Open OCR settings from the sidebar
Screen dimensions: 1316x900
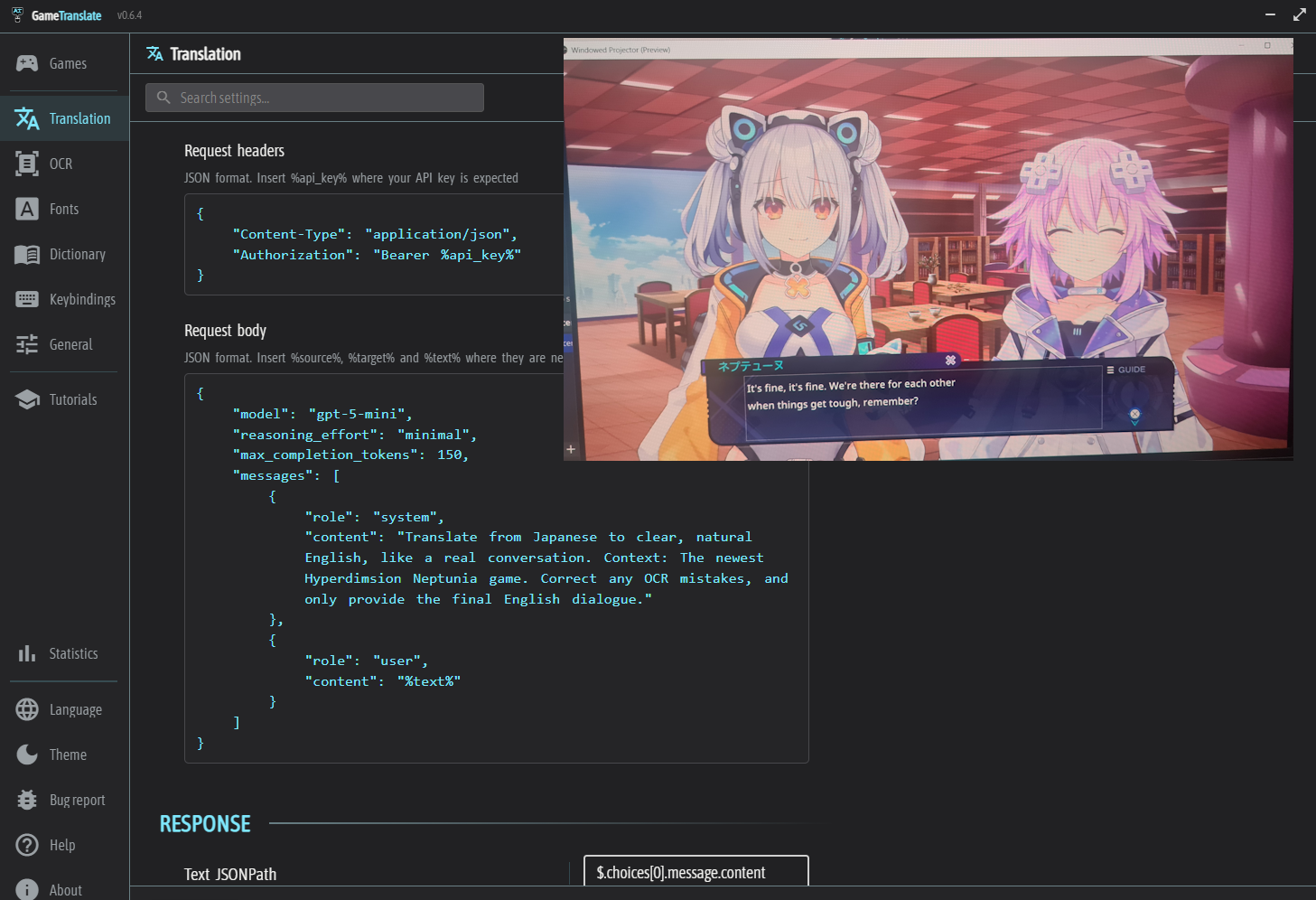(64, 164)
